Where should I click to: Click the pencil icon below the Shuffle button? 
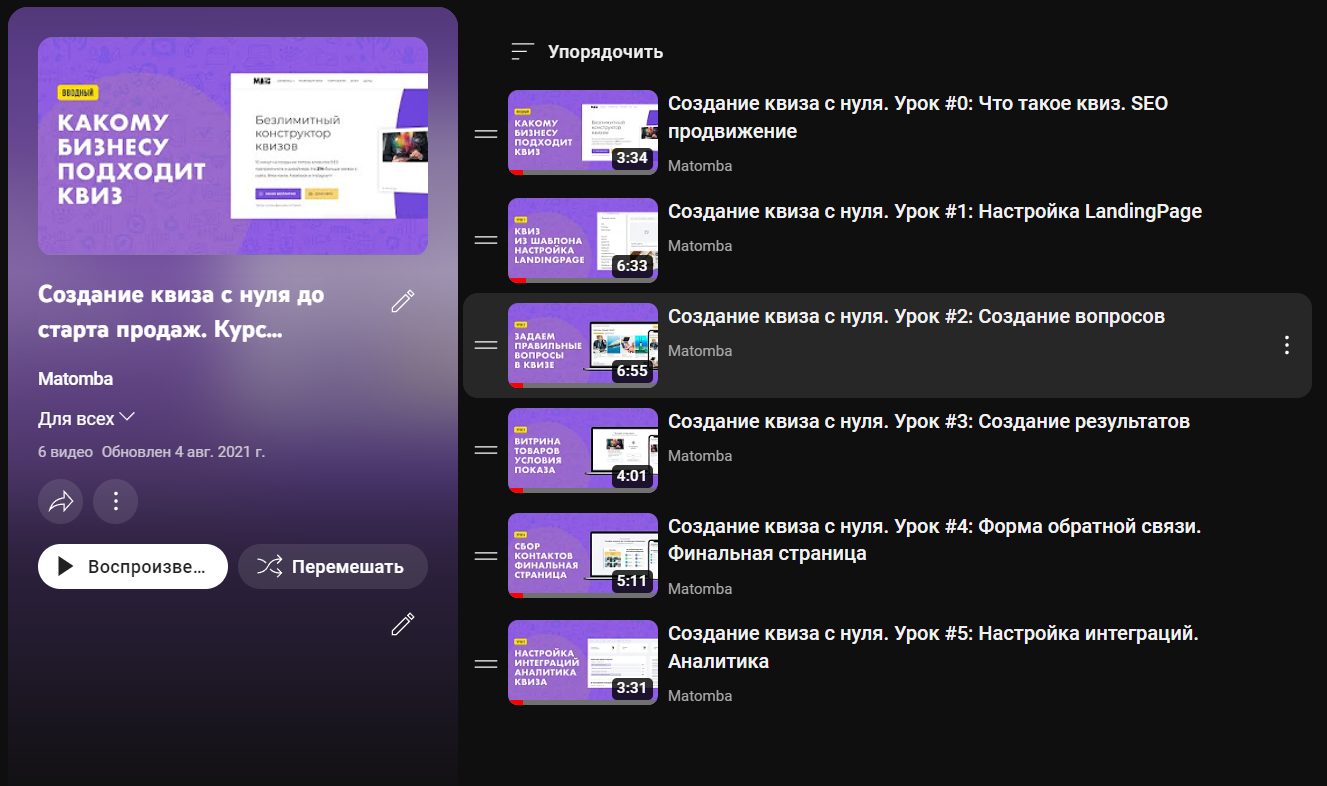402,625
